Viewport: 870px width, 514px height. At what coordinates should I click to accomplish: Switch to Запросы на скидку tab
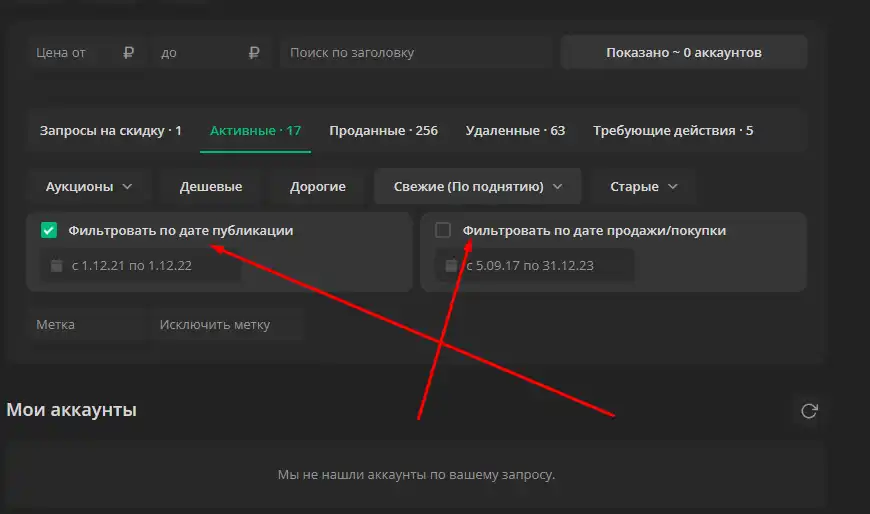click(x=110, y=131)
